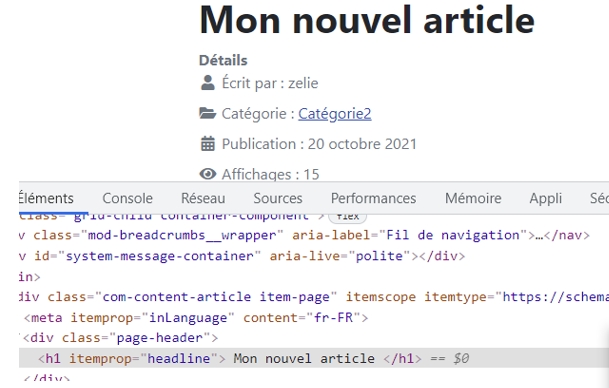Click 'Publication : 20 octobre 2021' text
This screenshot has width=609, height=388.
point(319,144)
